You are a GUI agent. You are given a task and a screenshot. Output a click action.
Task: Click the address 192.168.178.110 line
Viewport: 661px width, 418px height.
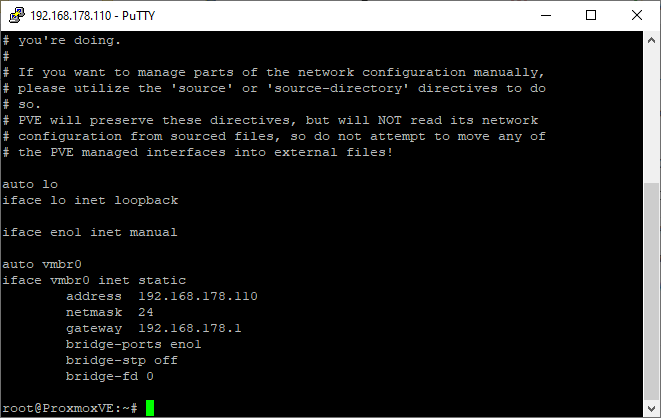point(161,296)
